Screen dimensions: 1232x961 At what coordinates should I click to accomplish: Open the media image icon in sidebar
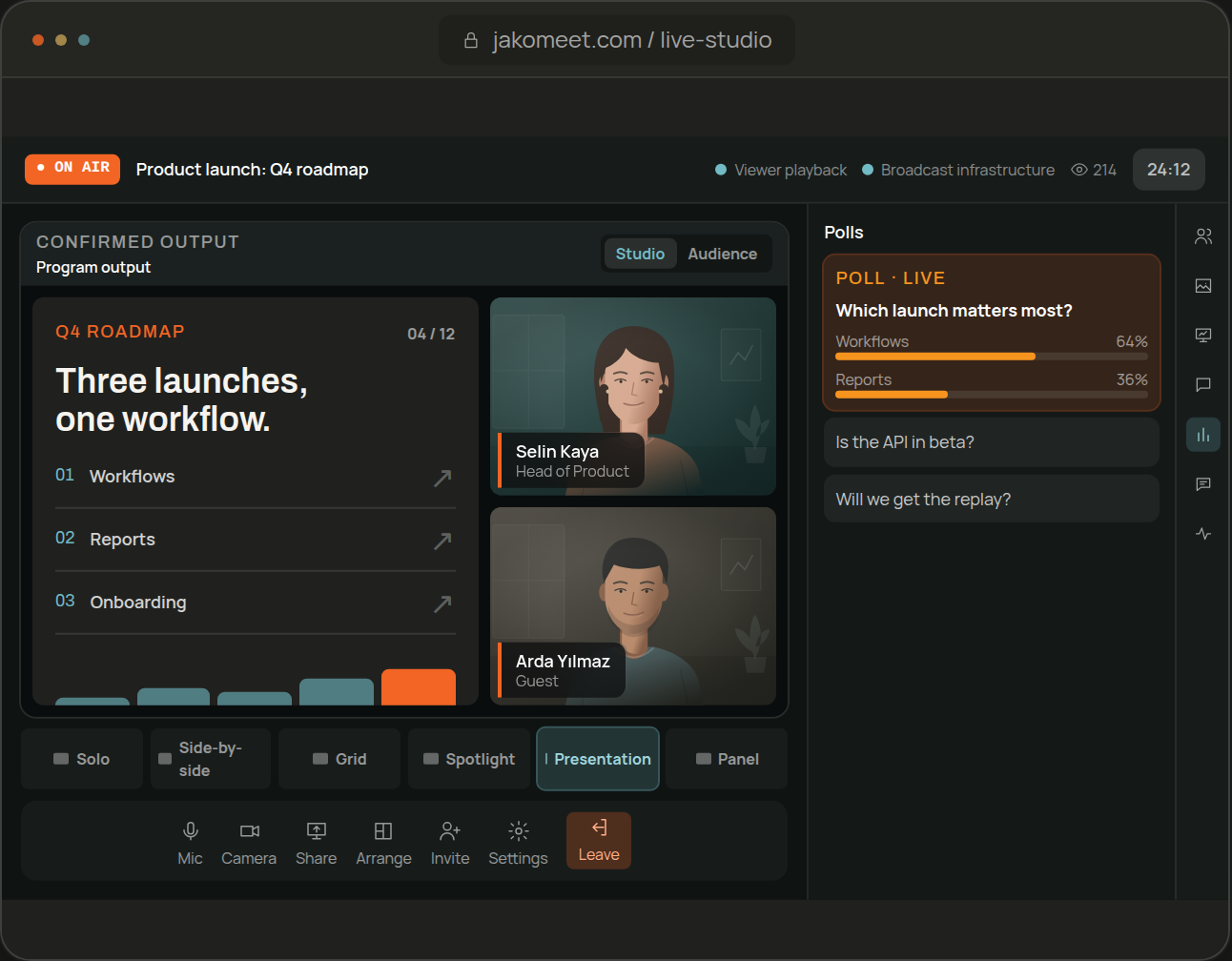coord(1203,286)
